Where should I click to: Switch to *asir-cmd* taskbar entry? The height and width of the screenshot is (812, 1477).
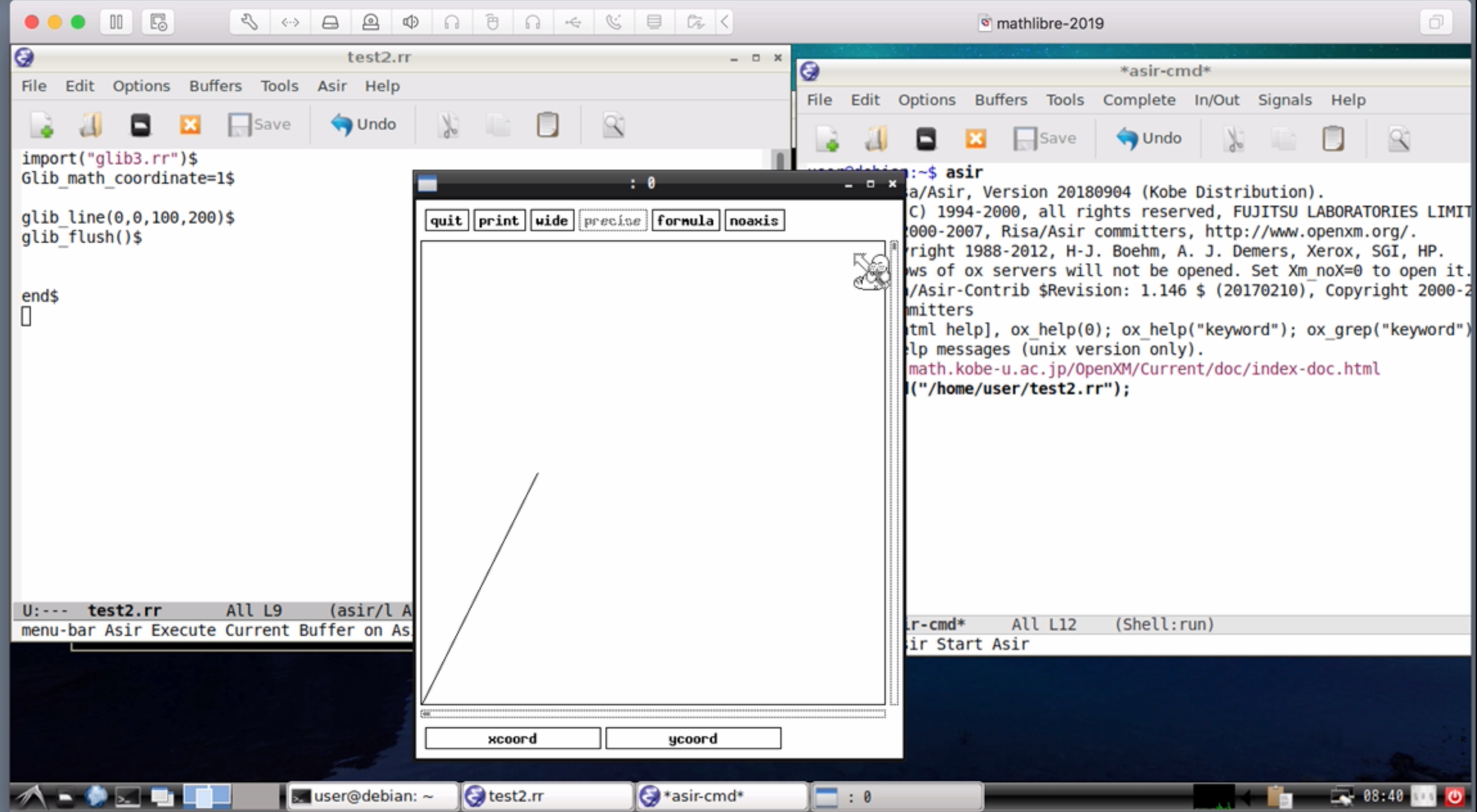pos(722,797)
